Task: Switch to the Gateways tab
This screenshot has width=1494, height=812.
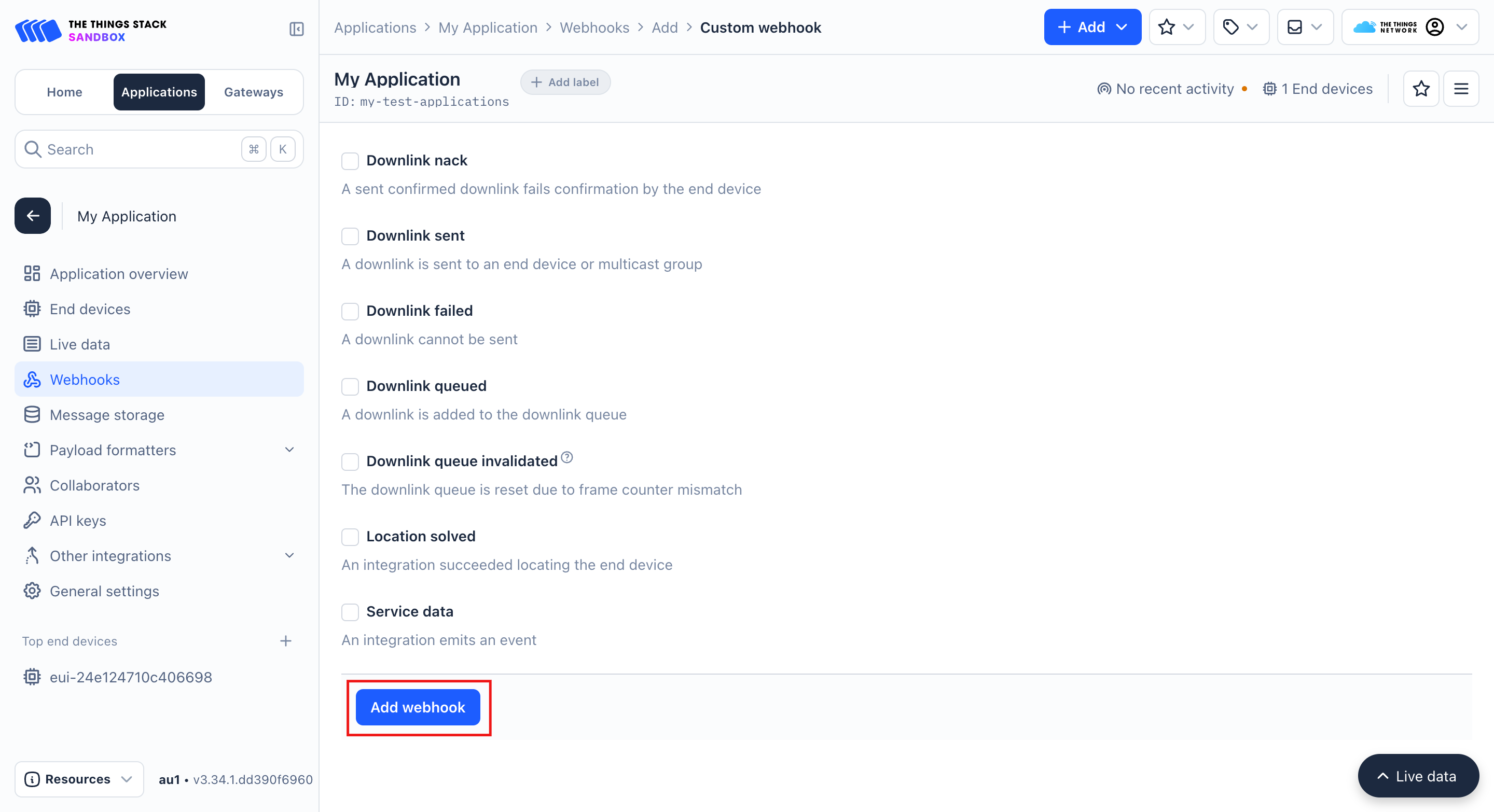Action: pyautogui.click(x=254, y=92)
